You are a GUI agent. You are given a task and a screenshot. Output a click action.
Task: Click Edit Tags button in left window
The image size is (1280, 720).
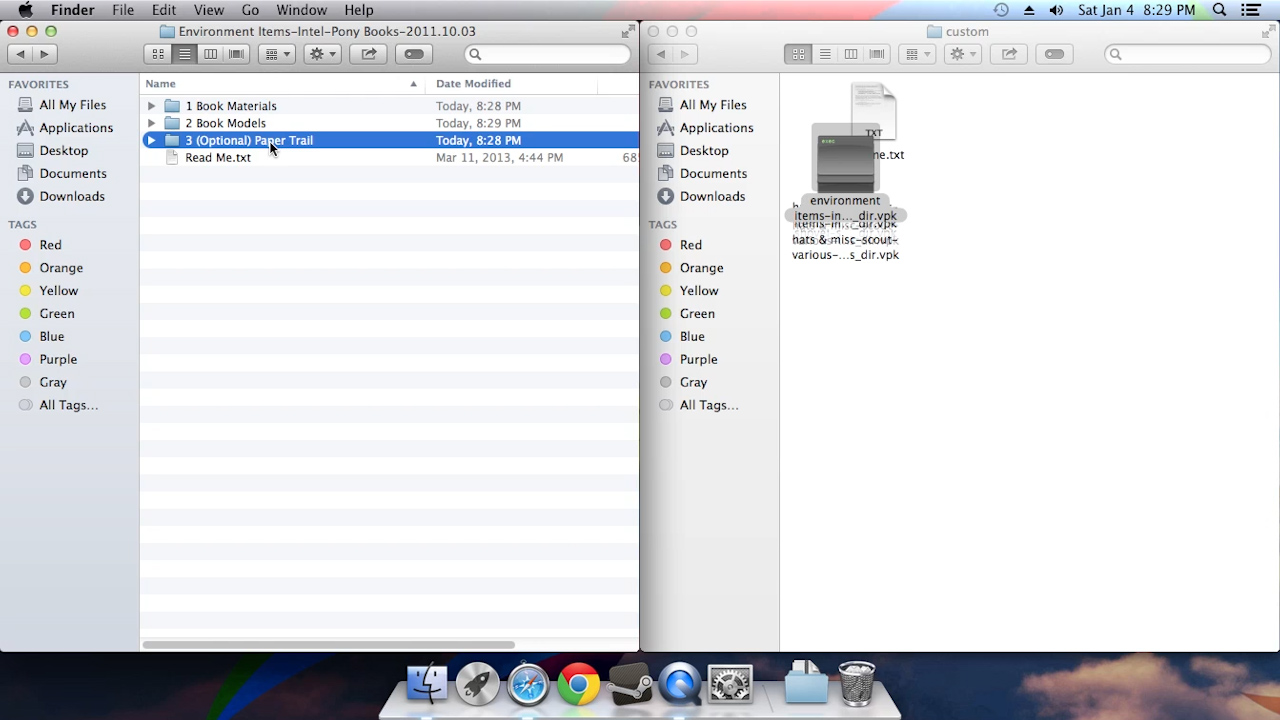(414, 54)
